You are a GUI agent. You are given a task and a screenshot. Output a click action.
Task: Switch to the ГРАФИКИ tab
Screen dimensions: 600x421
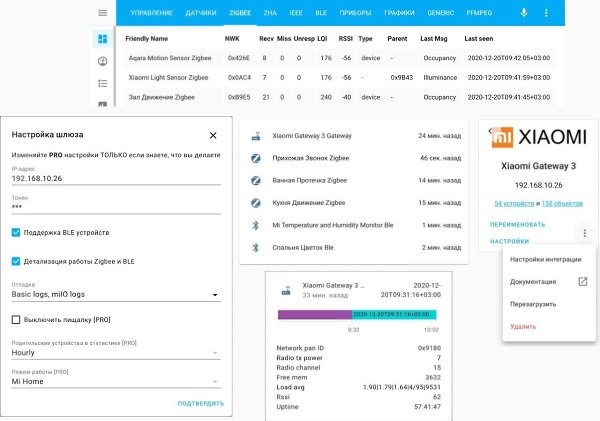pyautogui.click(x=399, y=13)
